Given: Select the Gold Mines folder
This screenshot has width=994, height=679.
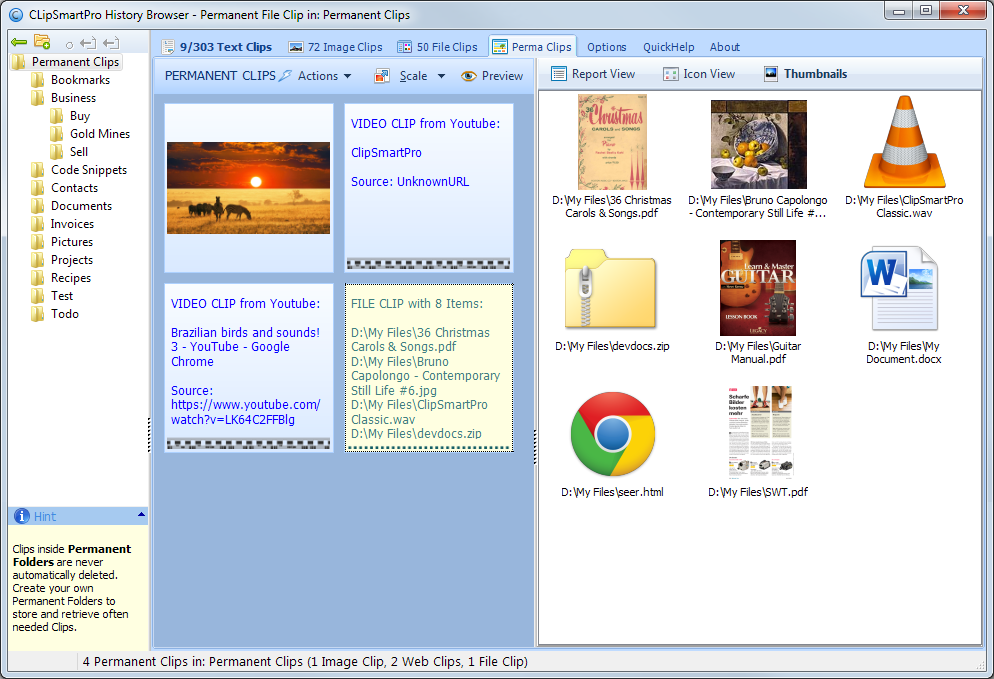Looking at the screenshot, I should (x=99, y=134).
